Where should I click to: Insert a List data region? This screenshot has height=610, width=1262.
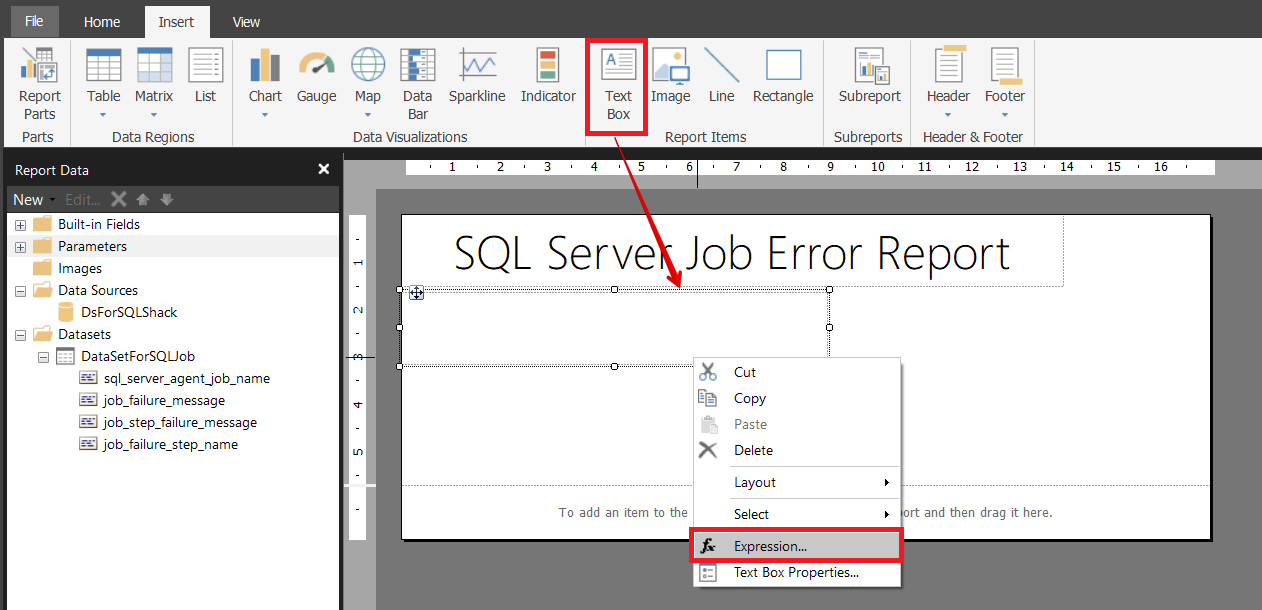coord(205,76)
